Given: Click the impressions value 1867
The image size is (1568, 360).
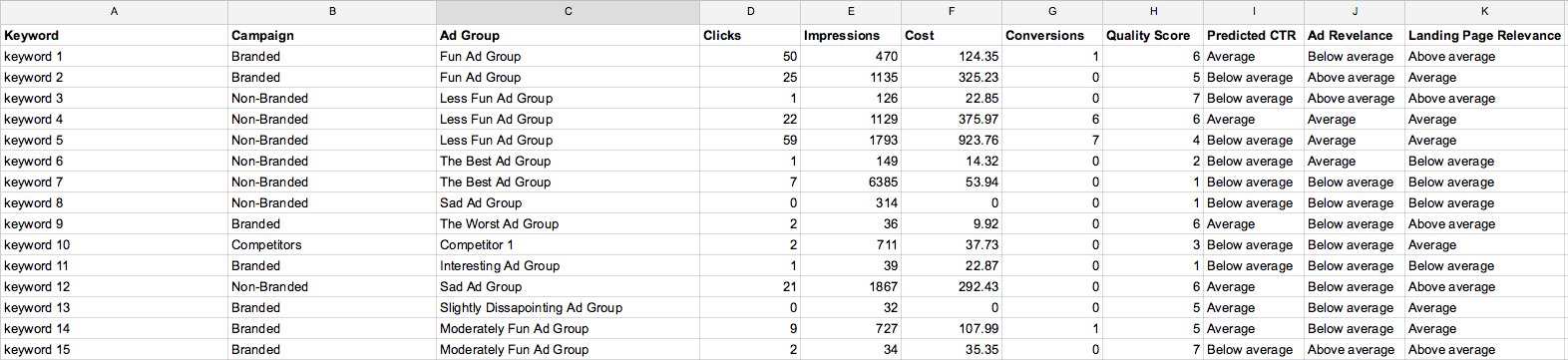Looking at the screenshot, I should pyautogui.click(x=851, y=286).
